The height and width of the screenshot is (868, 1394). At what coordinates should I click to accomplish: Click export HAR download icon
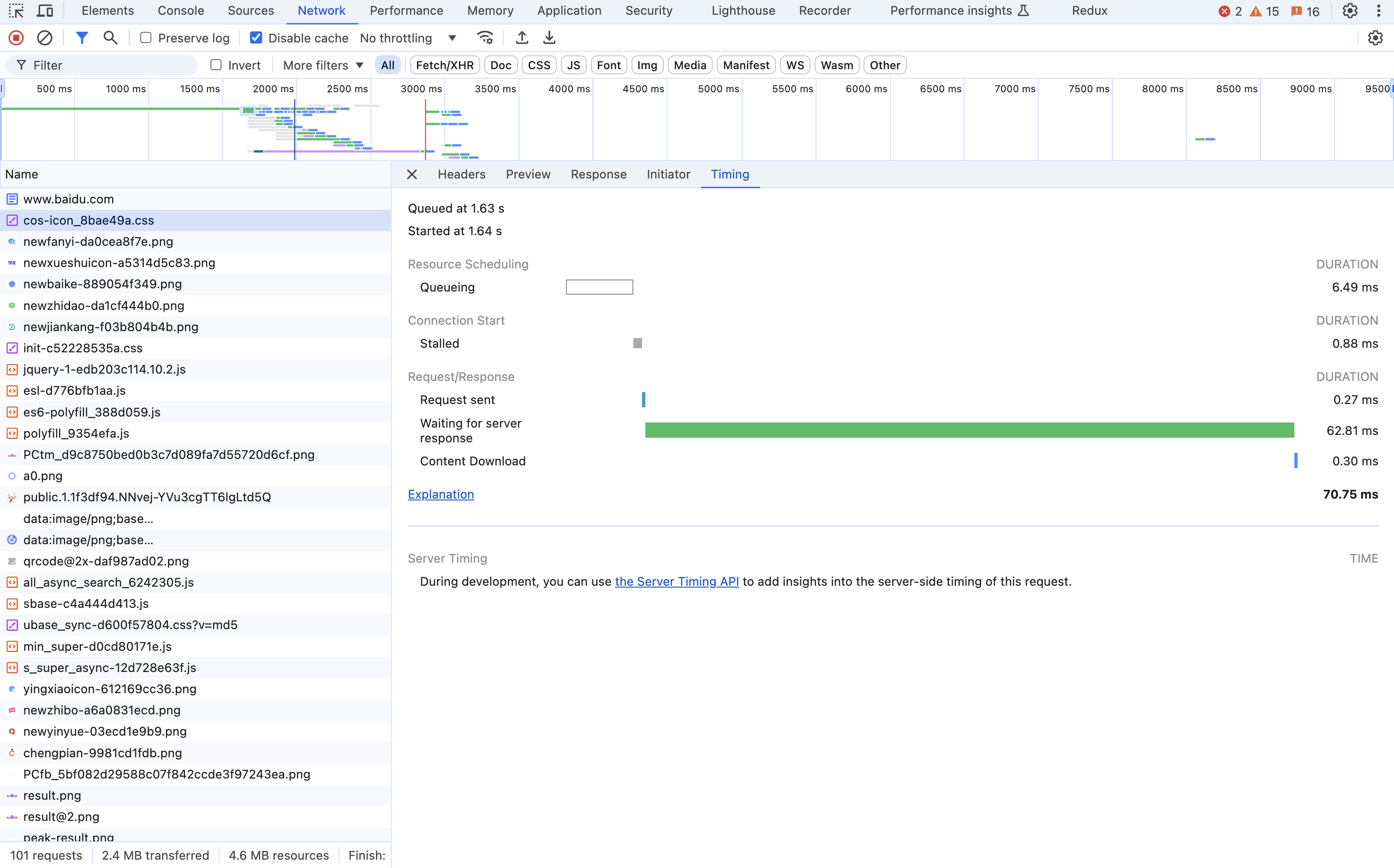549,38
